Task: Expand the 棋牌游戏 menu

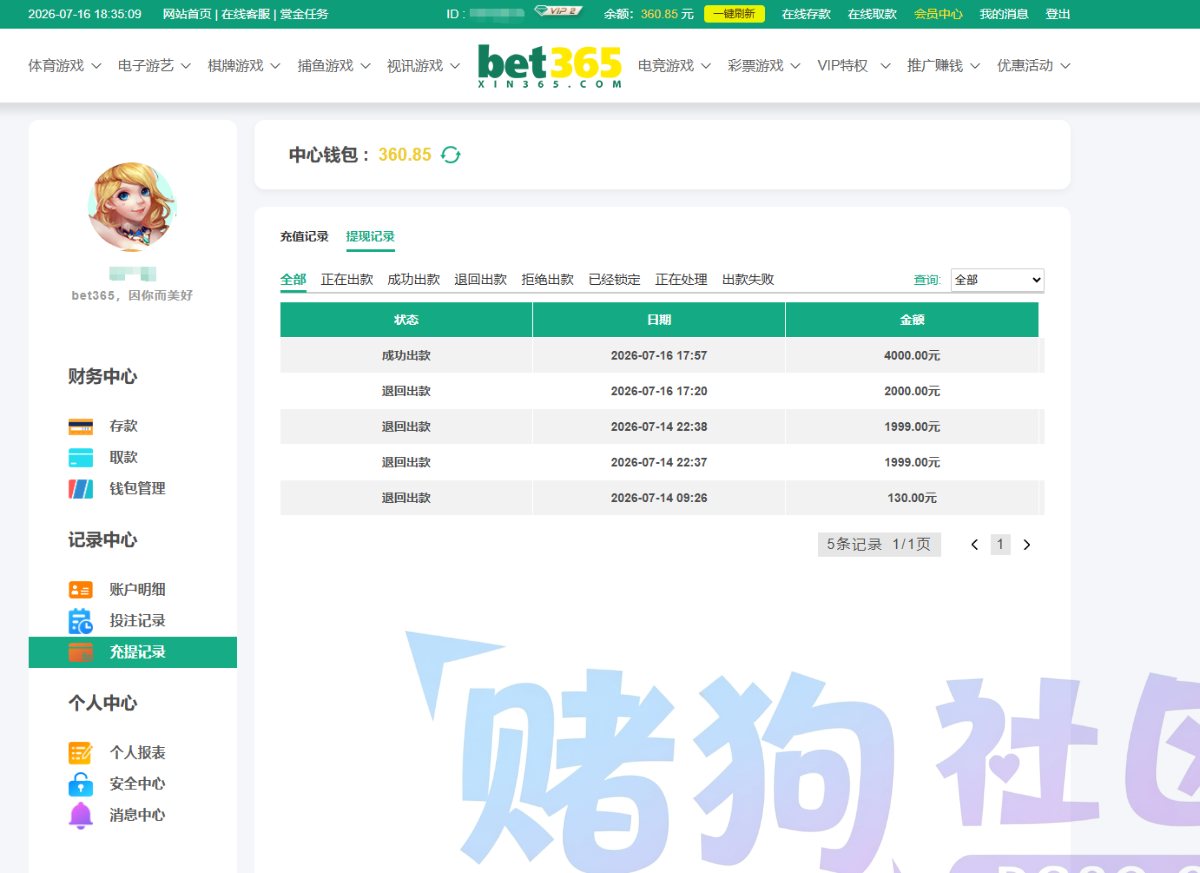Action: coord(245,66)
